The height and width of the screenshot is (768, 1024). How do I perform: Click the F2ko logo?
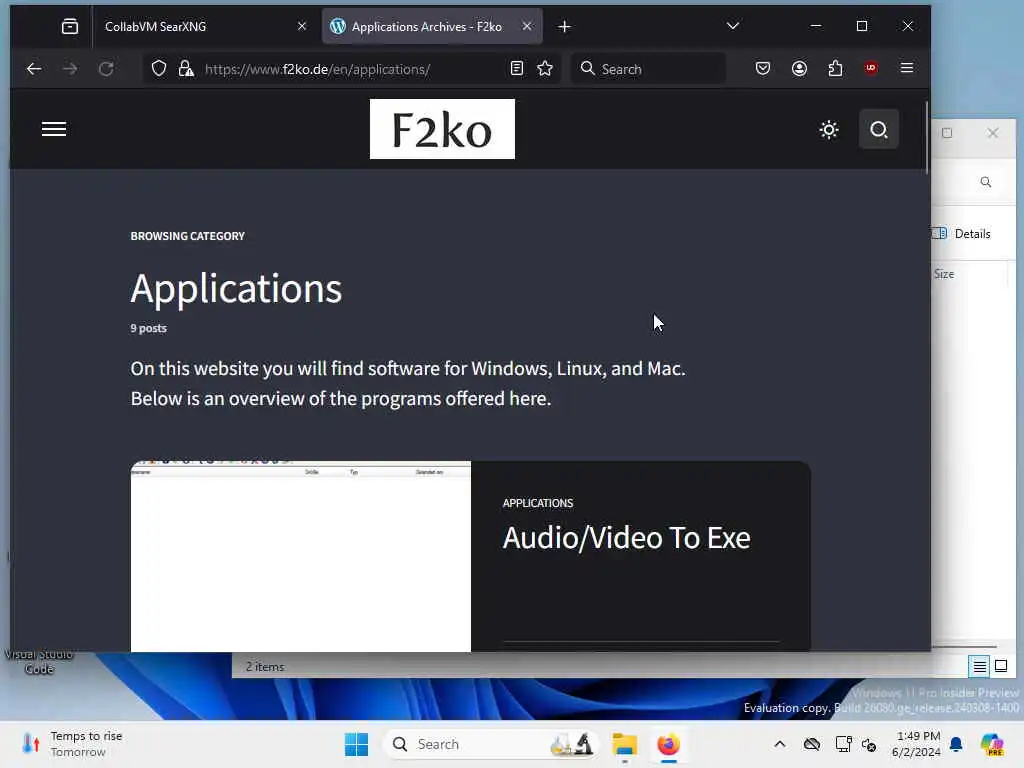click(x=442, y=129)
